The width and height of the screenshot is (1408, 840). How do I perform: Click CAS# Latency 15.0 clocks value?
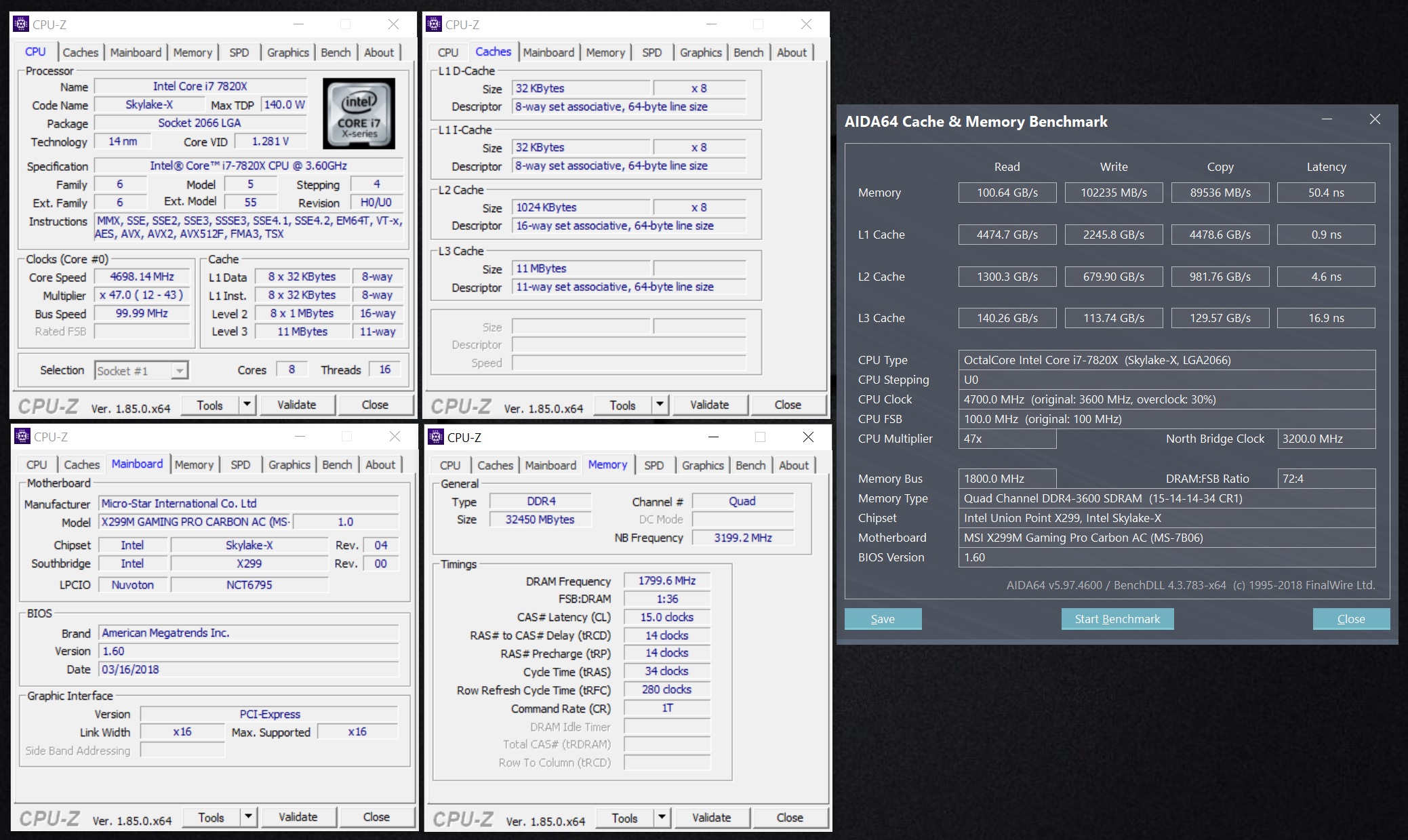[x=666, y=617]
